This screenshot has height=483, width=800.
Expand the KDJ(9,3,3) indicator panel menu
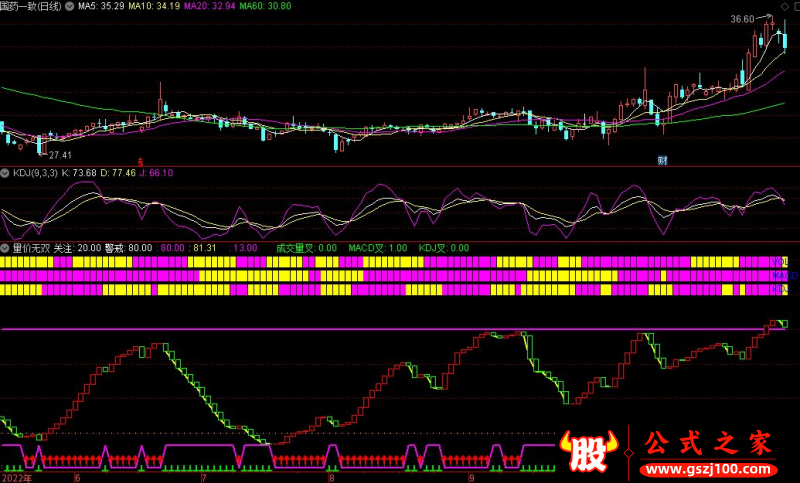click(5, 173)
